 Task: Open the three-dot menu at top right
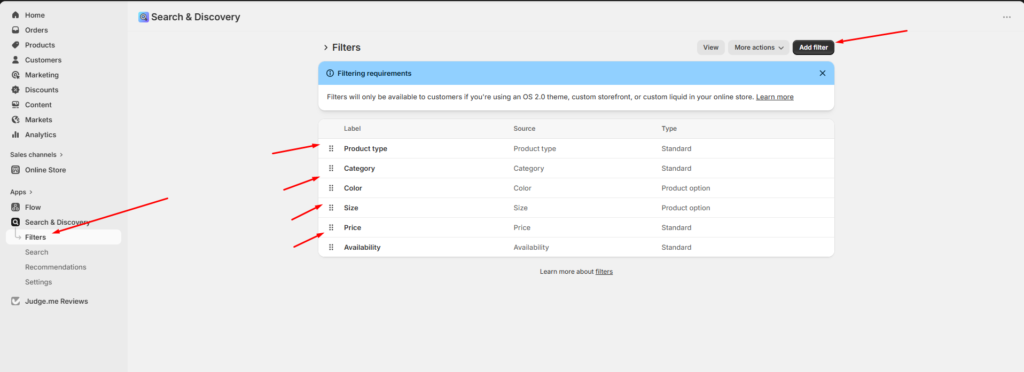coord(1006,17)
